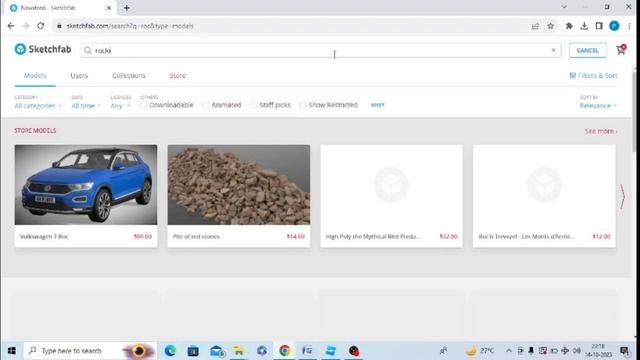Screen dimensions: 640x360
Task: Enable the Show Restricted checkbox
Action: (x=302, y=105)
